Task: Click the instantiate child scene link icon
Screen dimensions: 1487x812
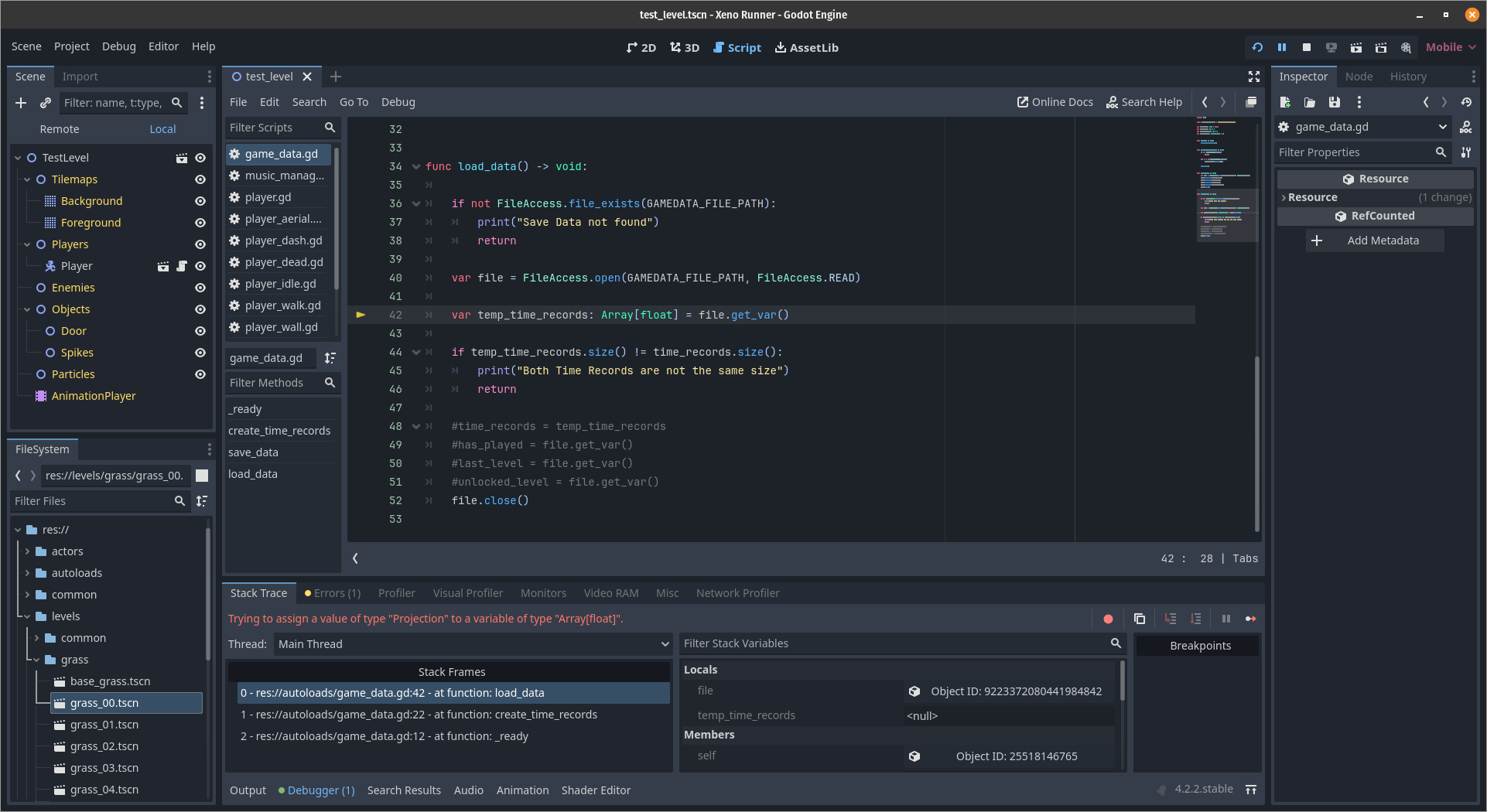Action: click(x=46, y=103)
